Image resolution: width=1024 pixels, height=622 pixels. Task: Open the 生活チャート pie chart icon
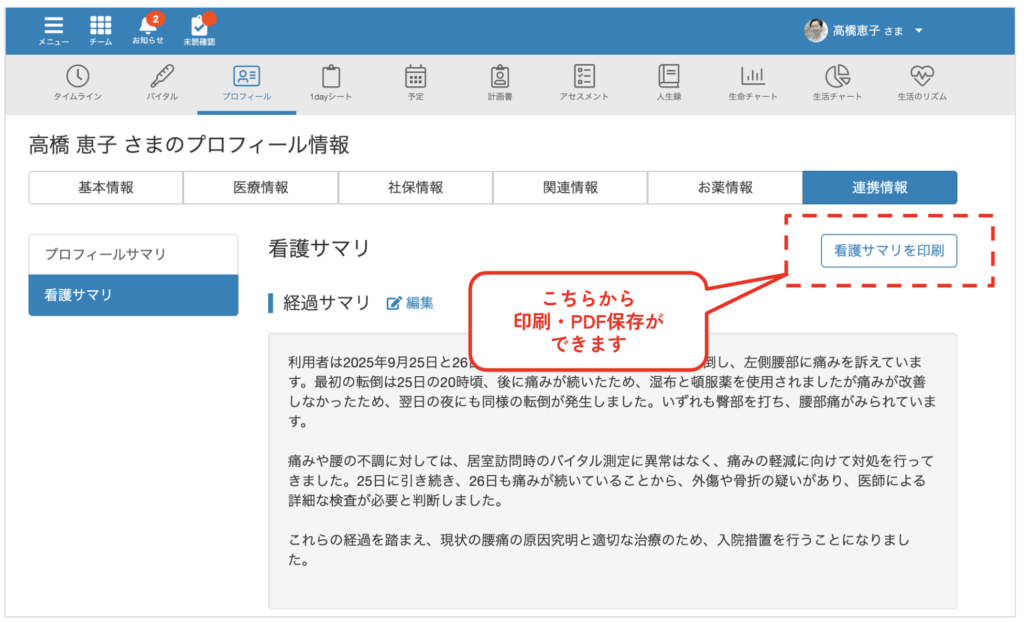(837, 77)
